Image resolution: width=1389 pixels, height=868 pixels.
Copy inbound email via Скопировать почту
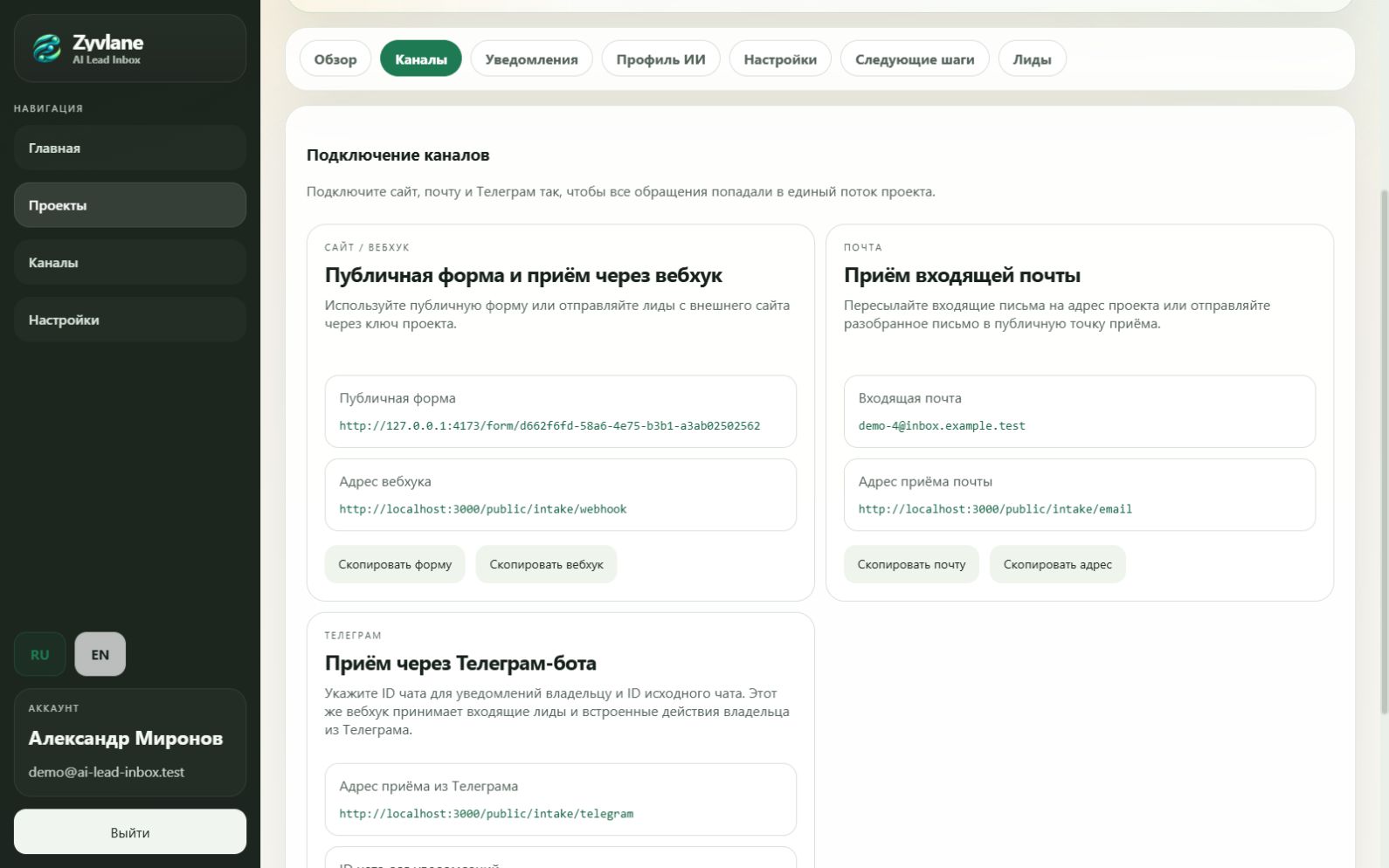(911, 564)
